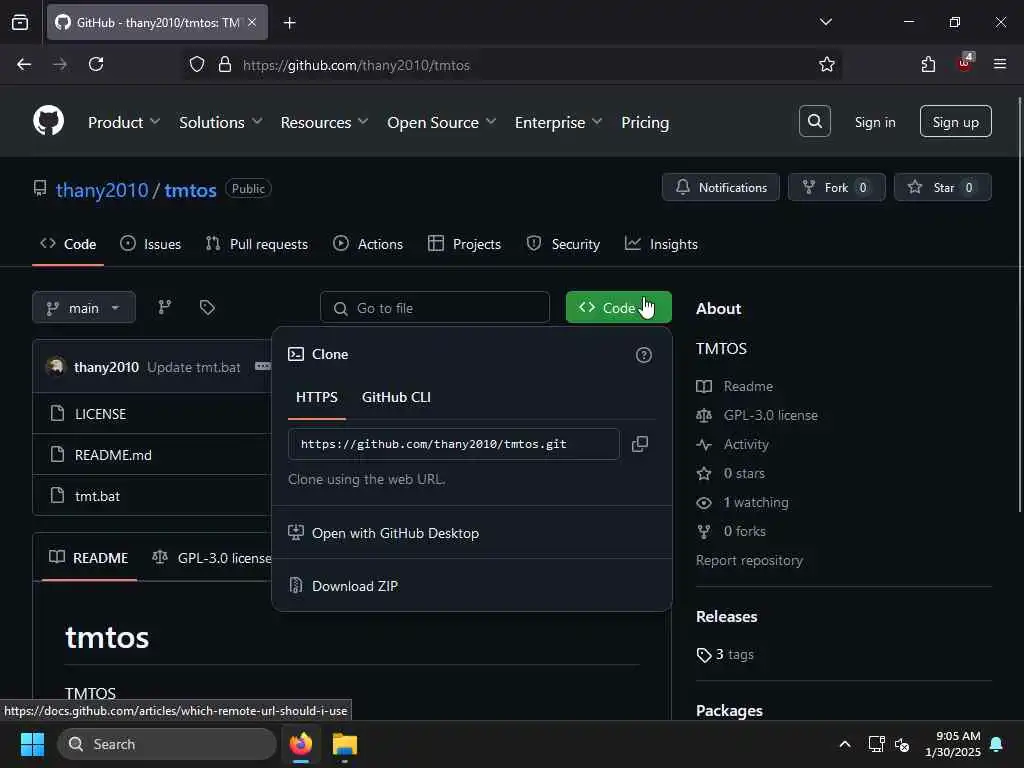Expand the Enterprise navigation menu
1024x768 pixels.
coord(558,122)
